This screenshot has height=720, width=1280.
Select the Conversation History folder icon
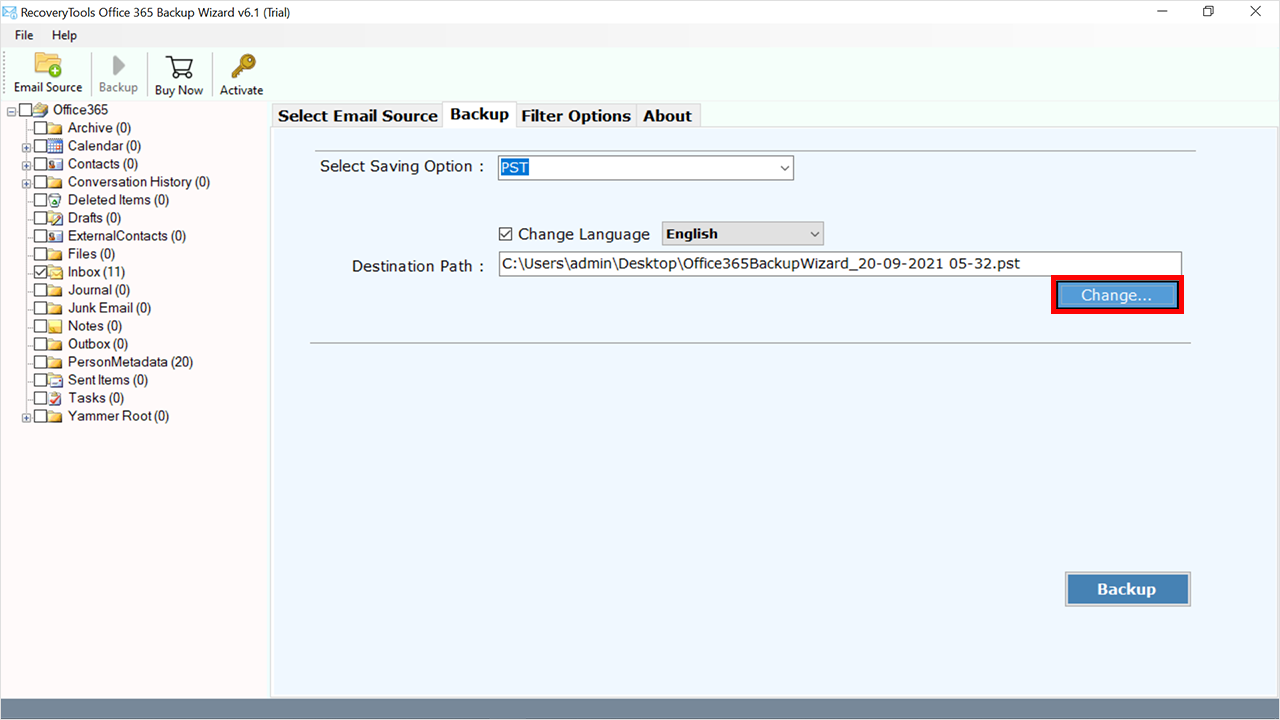56,182
